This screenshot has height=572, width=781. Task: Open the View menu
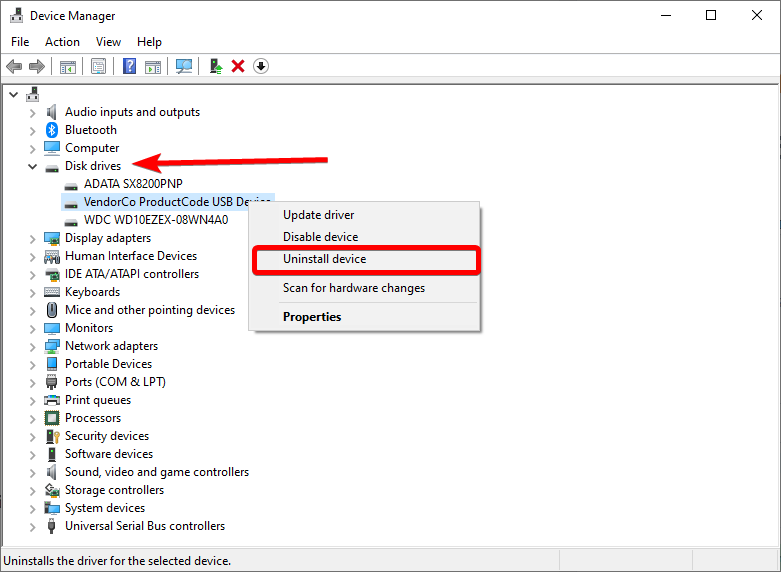108,42
